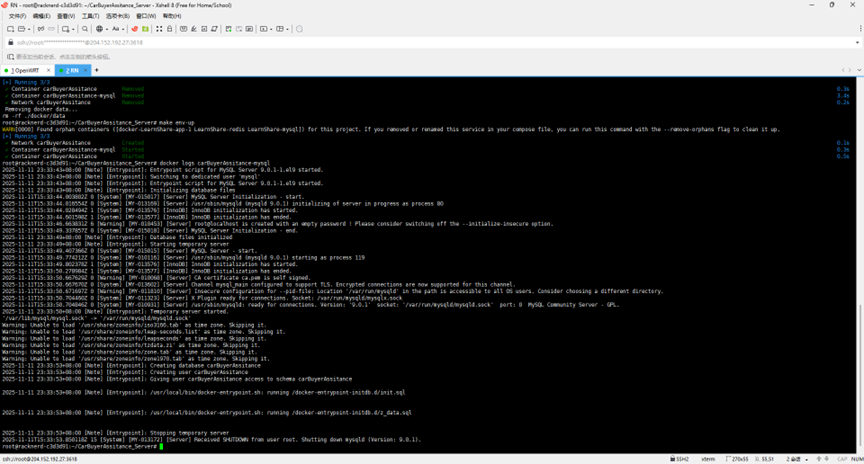Screen dimensions: 864x464
Task: Click the New Session toolbar icon
Action: 10,29
